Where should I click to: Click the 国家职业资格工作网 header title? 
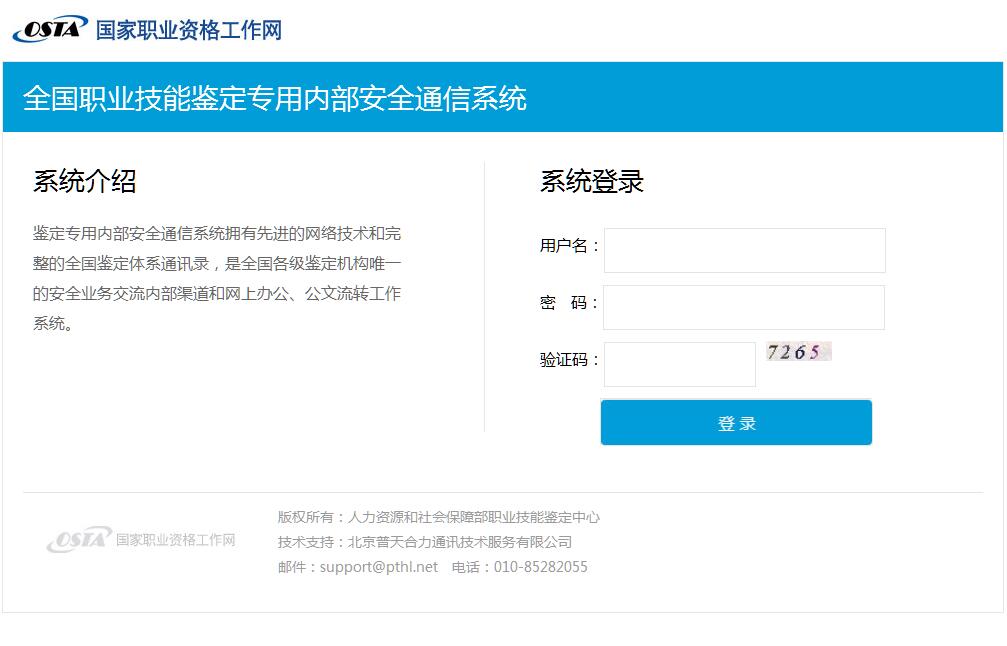188,30
